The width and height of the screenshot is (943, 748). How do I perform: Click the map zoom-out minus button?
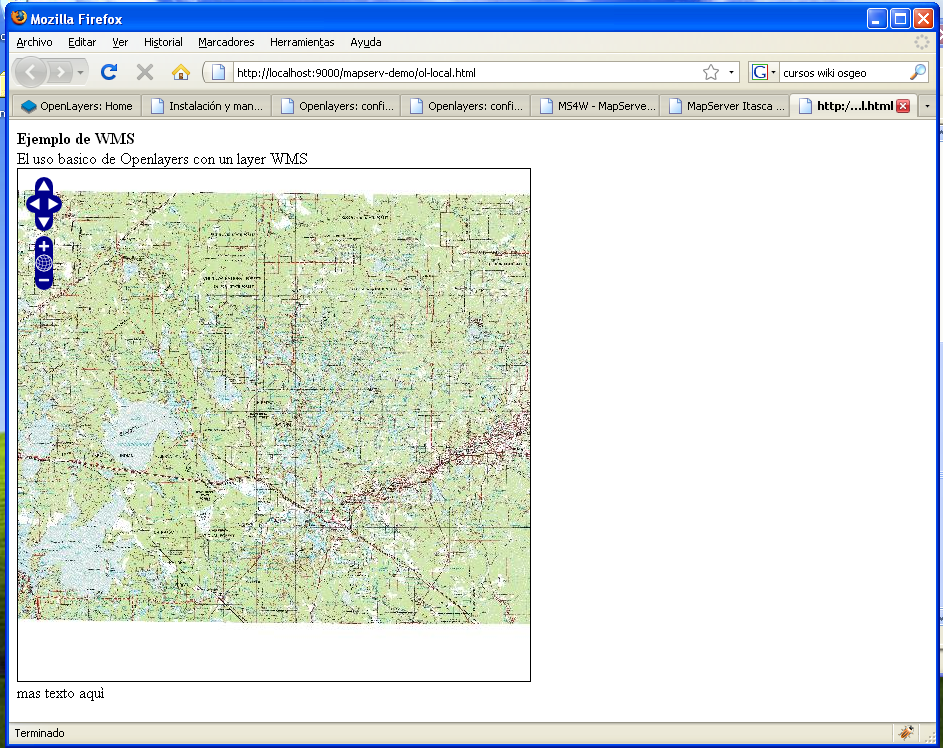pyautogui.click(x=44, y=281)
